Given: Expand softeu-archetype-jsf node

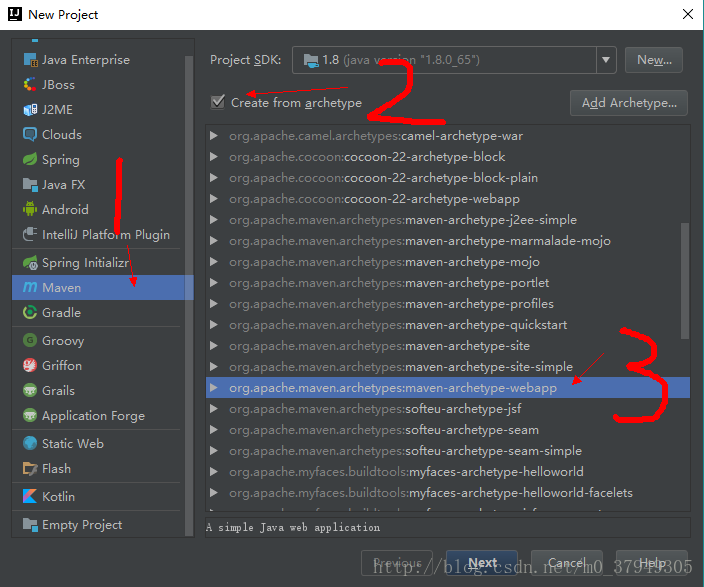Looking at the screenshot, I should [214, 409].
